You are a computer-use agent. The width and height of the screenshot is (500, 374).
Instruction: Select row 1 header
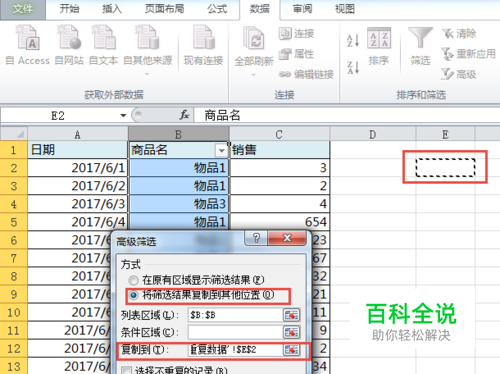click(x=13, y=150)
